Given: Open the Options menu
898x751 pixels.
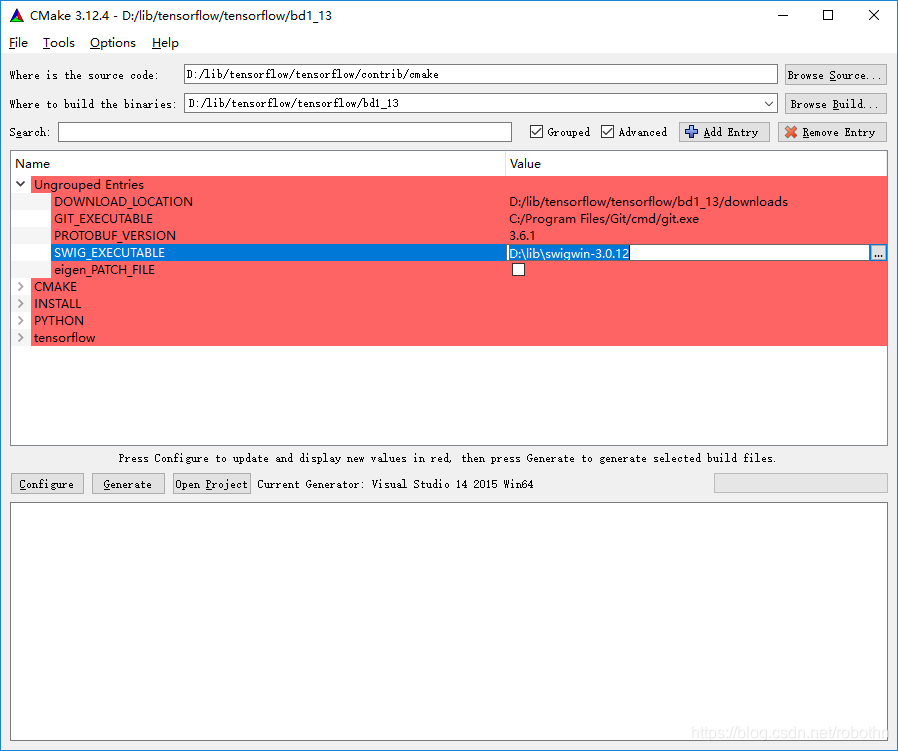Looking at the screenshot, I should coord(113,43).
